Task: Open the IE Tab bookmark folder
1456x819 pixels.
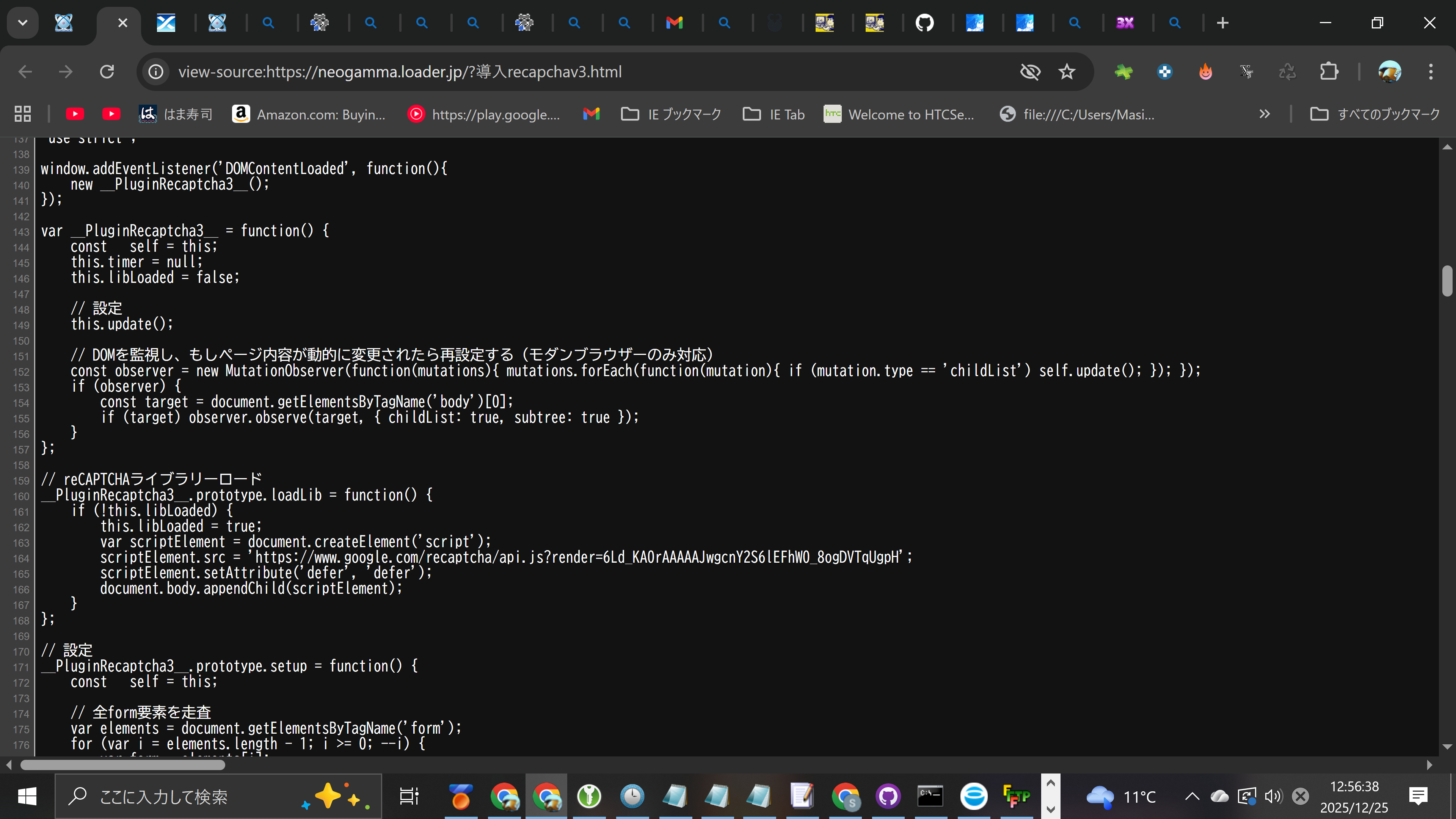Action: point(774,114)
